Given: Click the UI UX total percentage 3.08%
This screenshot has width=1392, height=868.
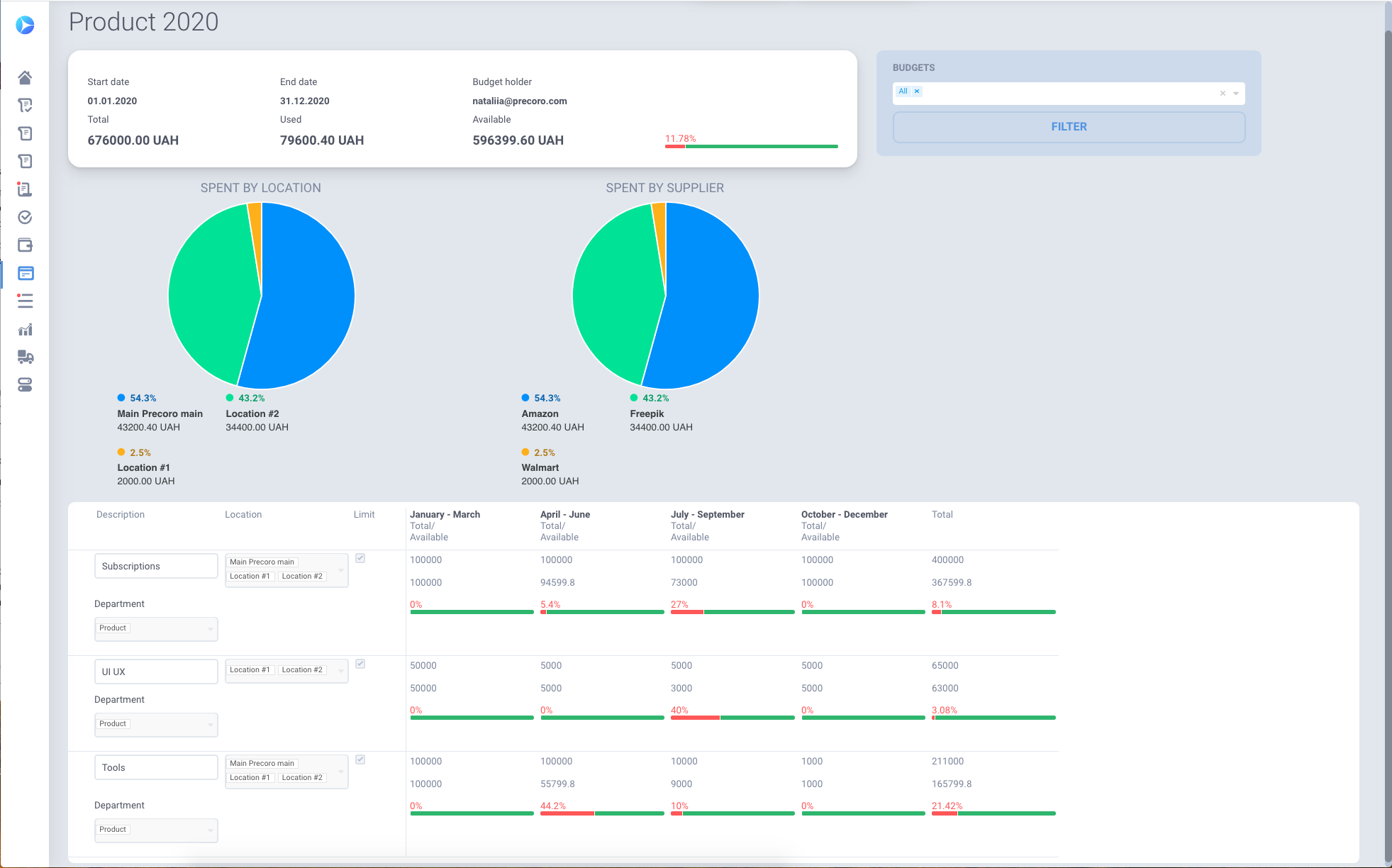Looking at the screenshot, I should 945,710.
